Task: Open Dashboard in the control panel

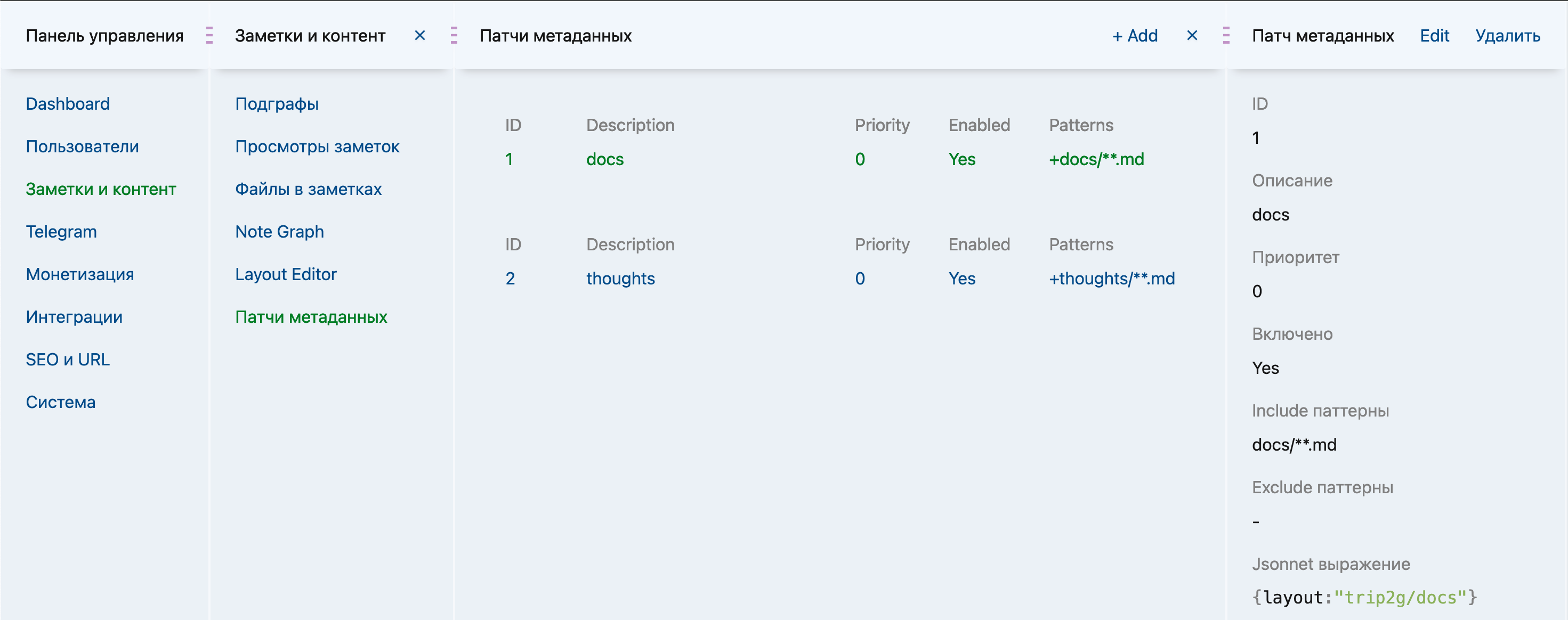Action: pyautogui.click(x=68, y=104)
